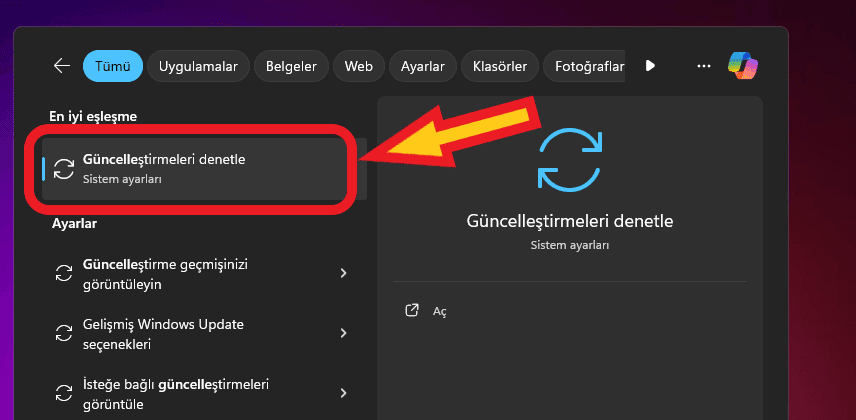
Task: Click the back arrow in search panel
Action: point(62,66)
